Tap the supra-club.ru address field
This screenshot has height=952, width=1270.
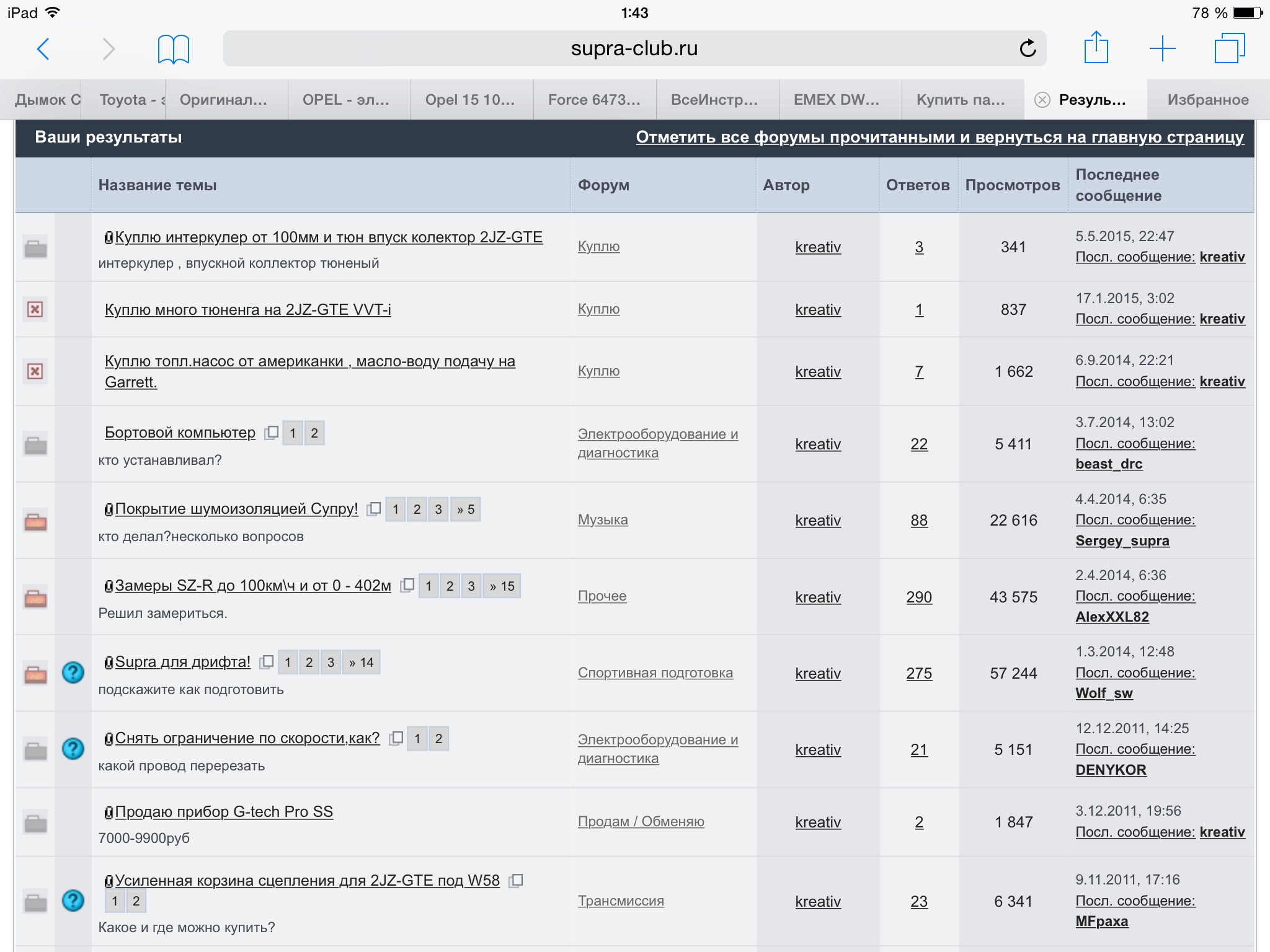634,48
